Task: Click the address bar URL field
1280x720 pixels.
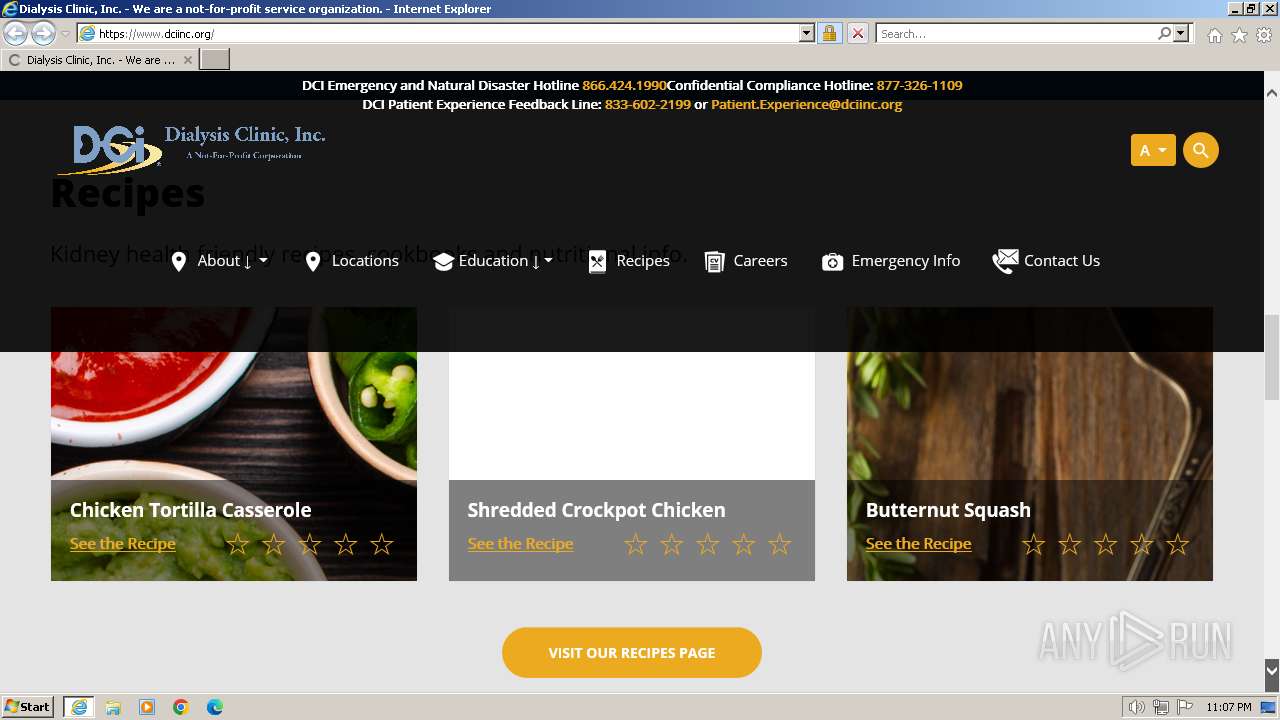Action: (x=447, y=34)
